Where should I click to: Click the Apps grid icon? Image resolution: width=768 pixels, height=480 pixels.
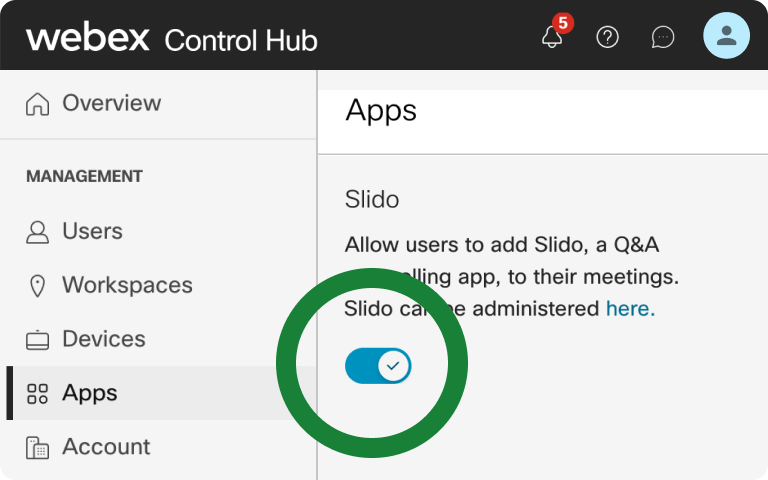pos(38,394)
